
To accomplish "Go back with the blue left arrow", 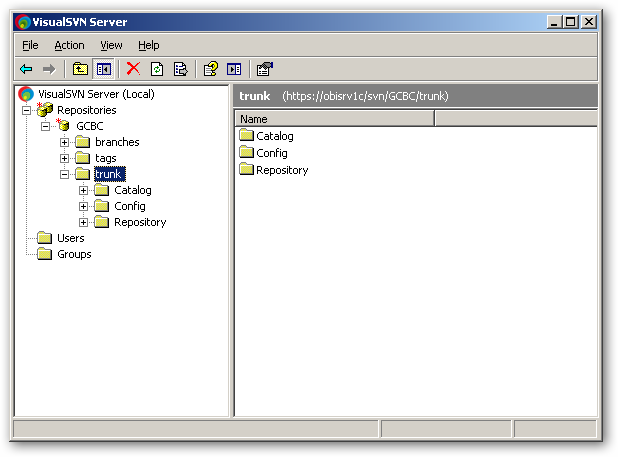I will tap(26, 69).
